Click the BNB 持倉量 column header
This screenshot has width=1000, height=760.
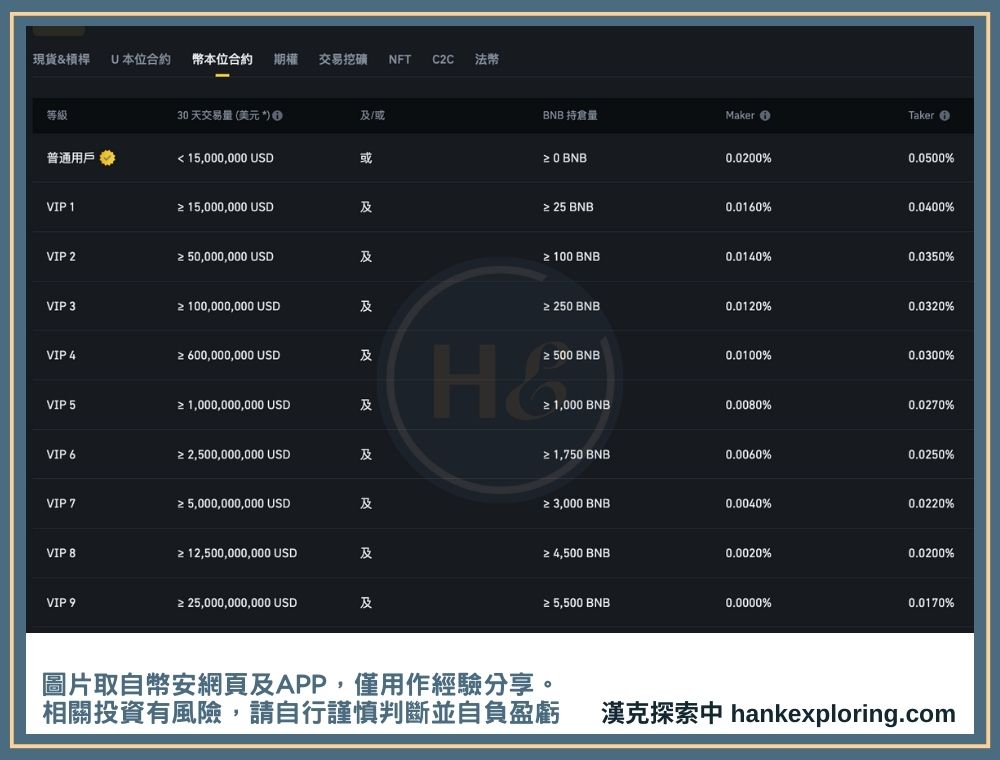[x=570, y=115]
